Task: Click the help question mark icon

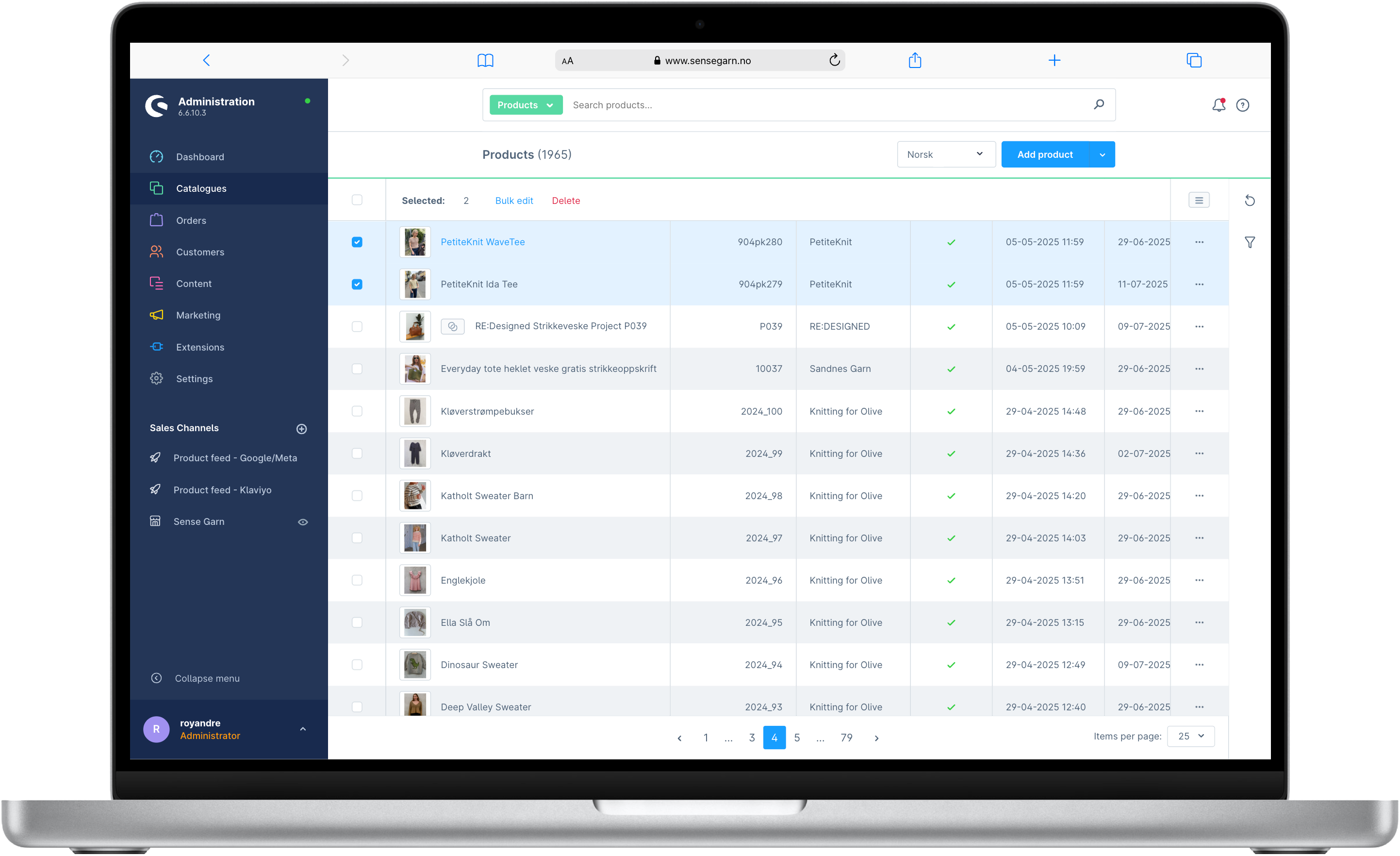Action: 1243,104
